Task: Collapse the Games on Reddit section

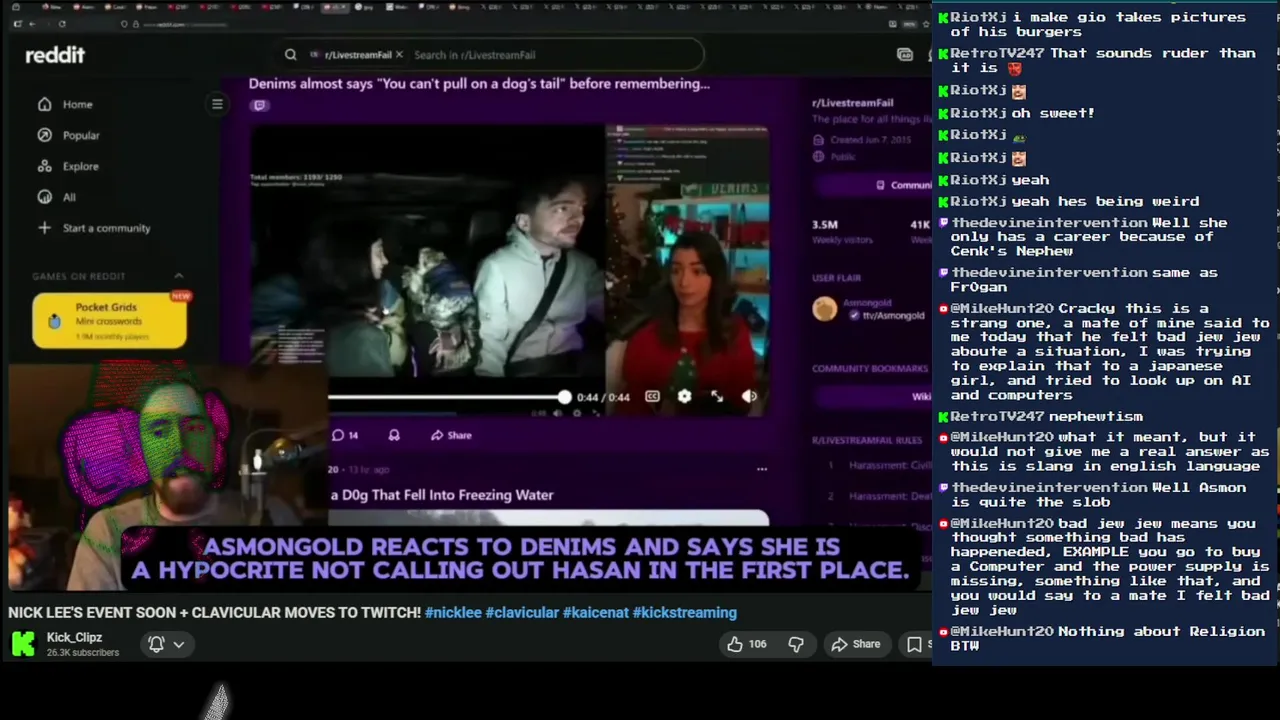Action: pos(179,276)
